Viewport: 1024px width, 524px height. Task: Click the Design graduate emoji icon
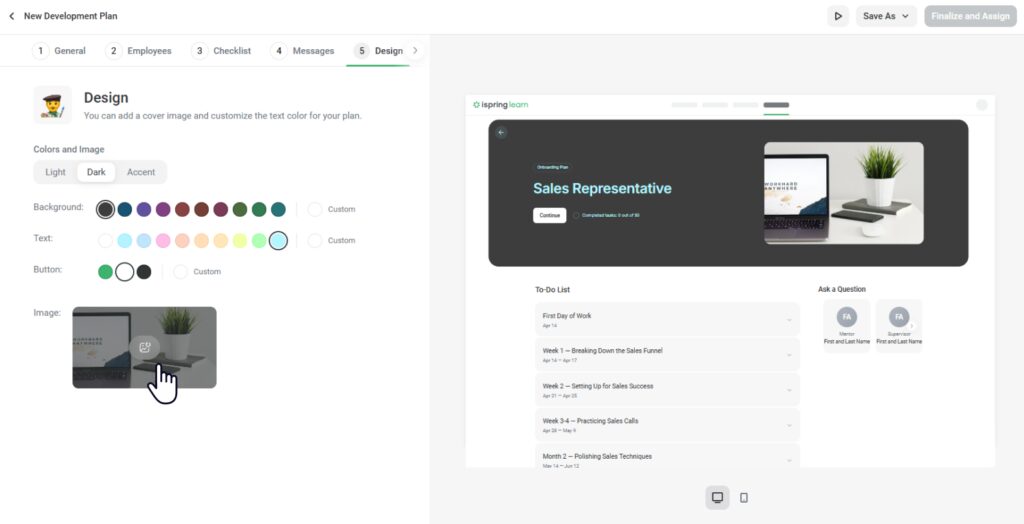point(53,105)
